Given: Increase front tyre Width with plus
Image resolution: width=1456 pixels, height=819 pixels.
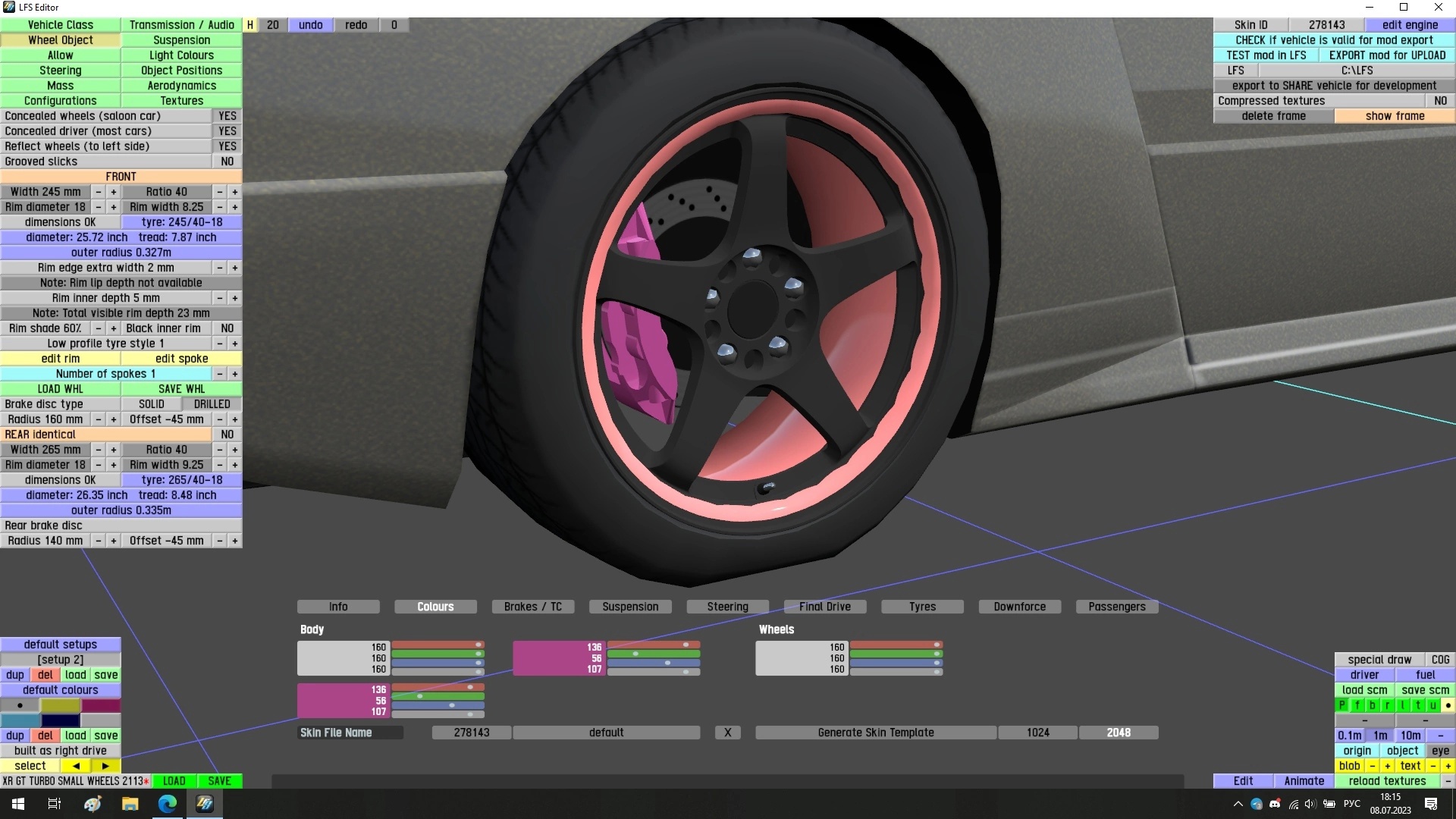Looking at the screenshot, I should (x=114, y=192).
